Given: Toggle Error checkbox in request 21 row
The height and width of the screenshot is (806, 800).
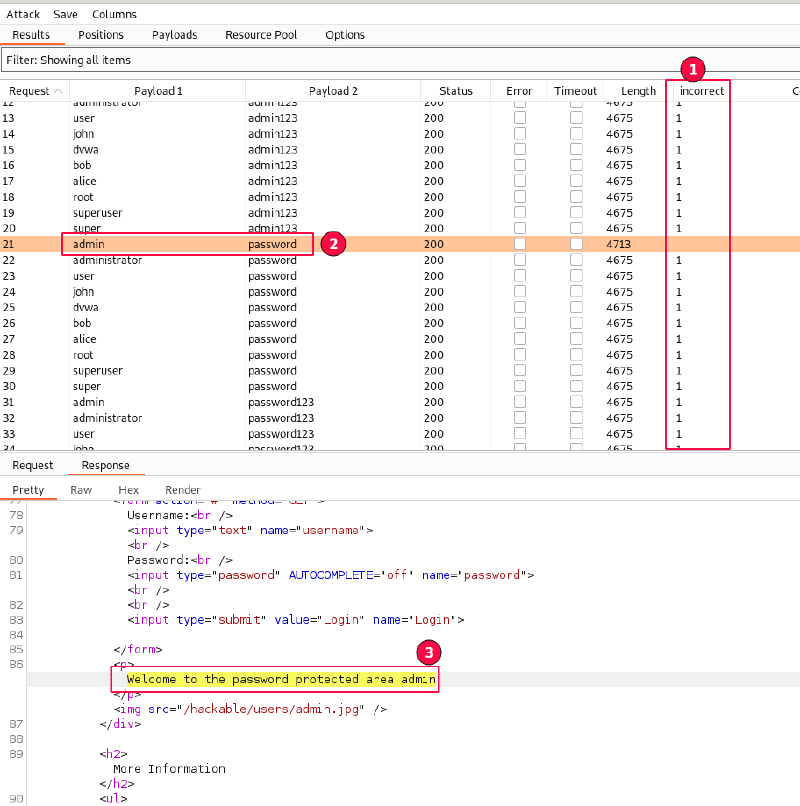Looking at the screenshot, I should coord(519,244).
